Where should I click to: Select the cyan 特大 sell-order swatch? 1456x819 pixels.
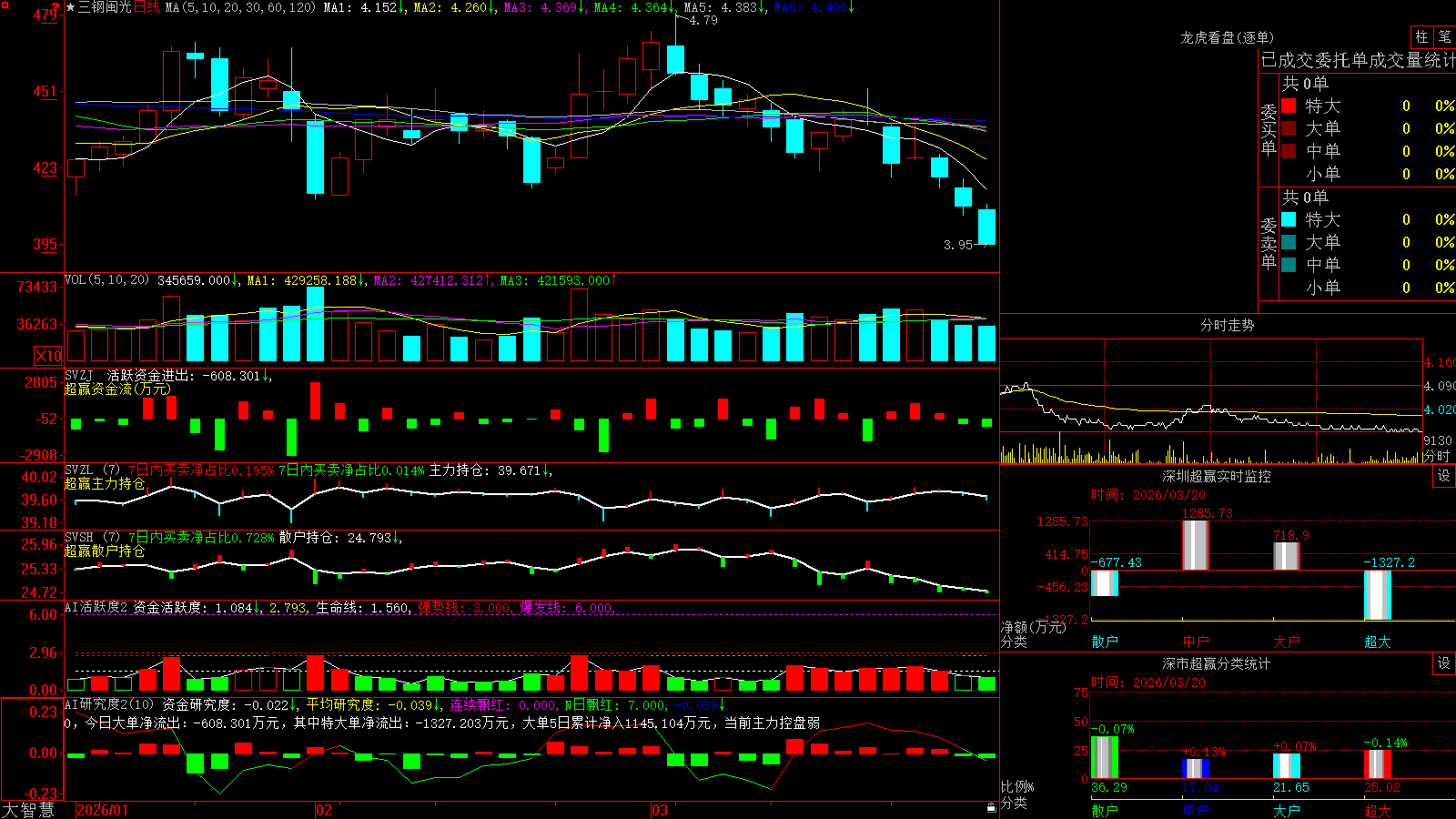tap(1289, 219)
